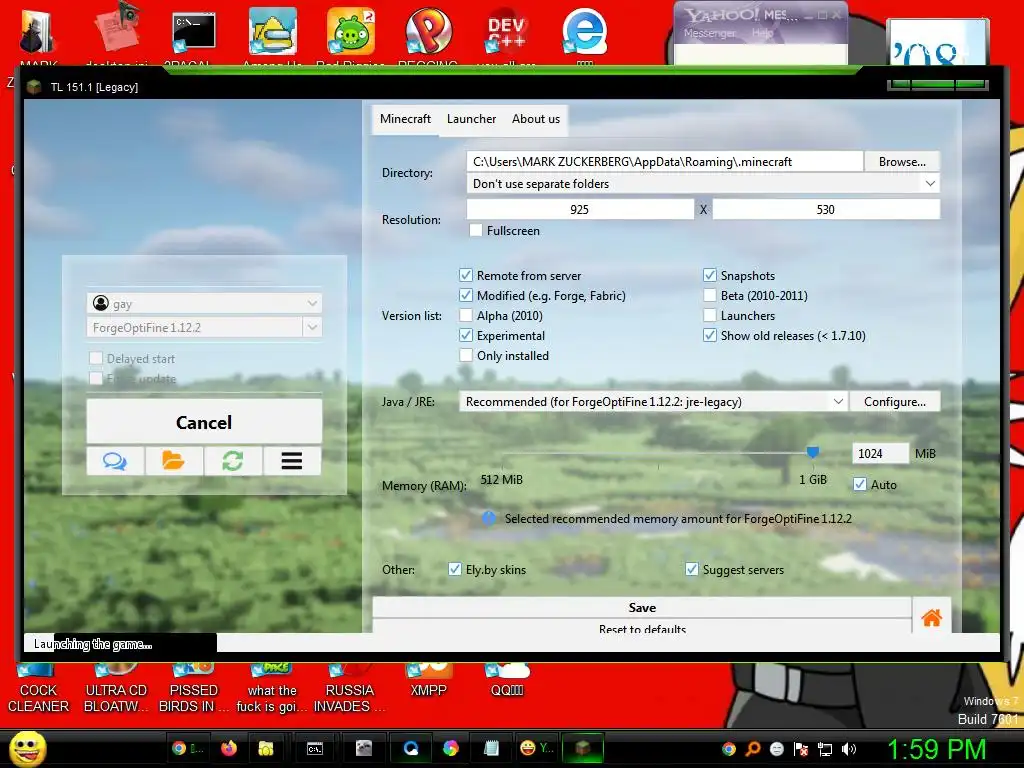
Task: Click the Browse... button
Action: [902, 162]
